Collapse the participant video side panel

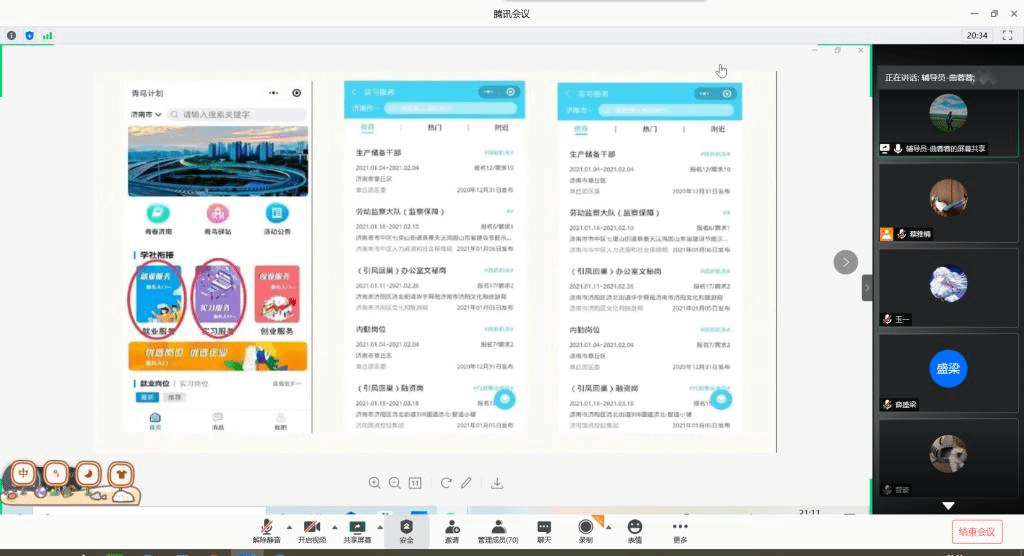[x=867, y=287]
